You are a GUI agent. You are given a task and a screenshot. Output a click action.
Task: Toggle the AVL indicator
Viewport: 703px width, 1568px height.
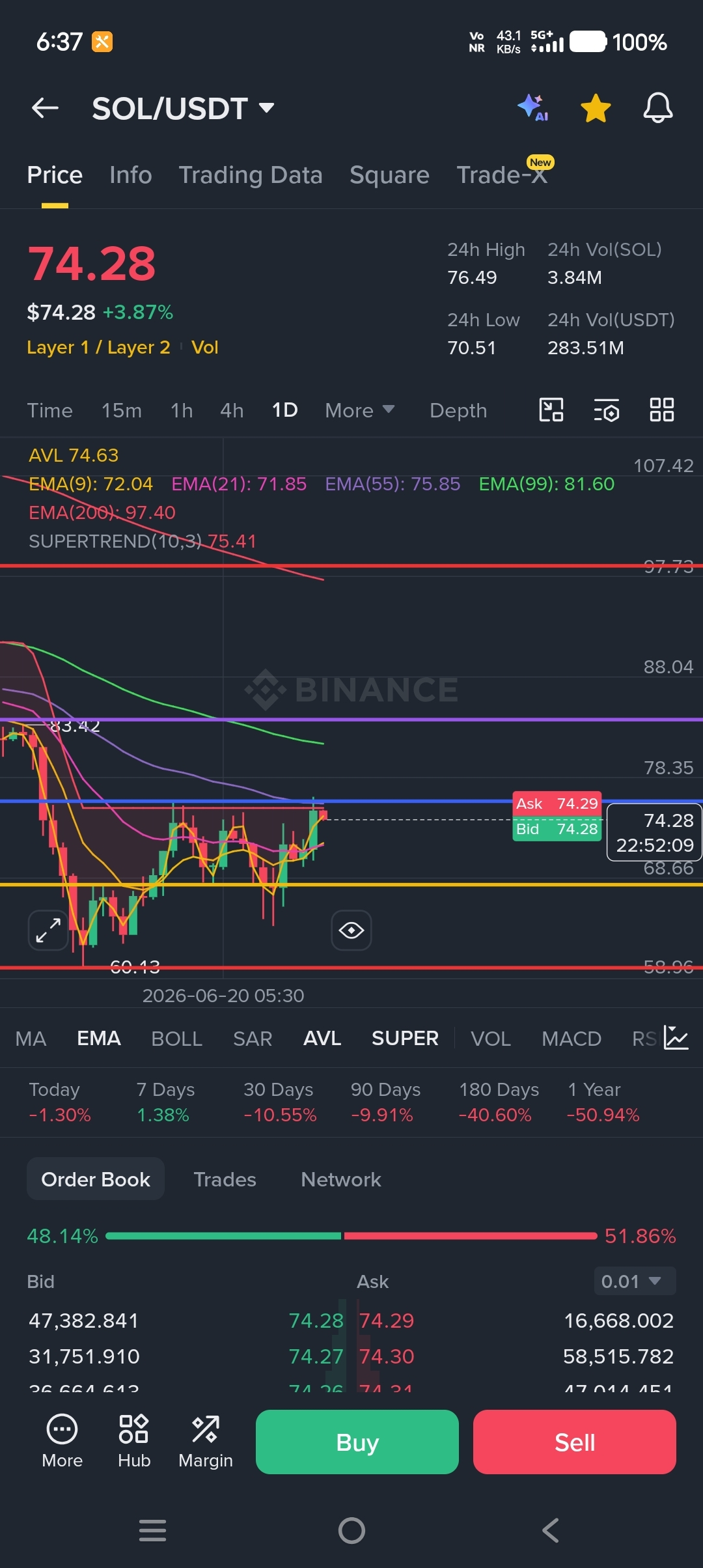(322, 1039)
